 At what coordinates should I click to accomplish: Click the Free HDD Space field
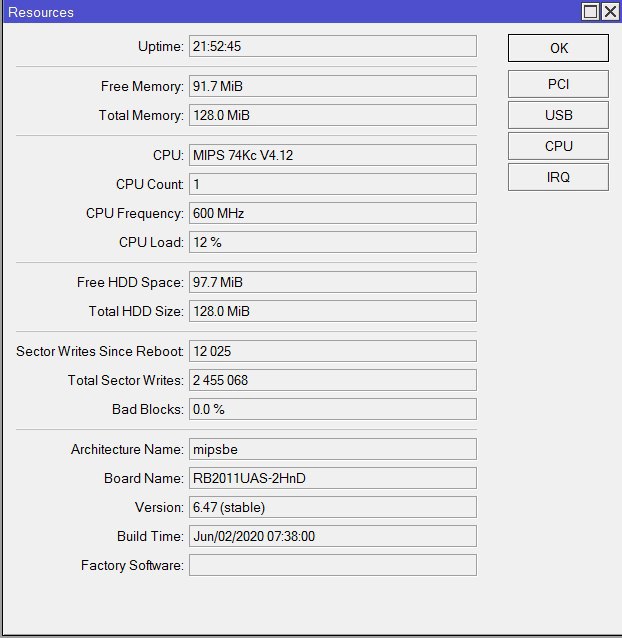[333, 282]
